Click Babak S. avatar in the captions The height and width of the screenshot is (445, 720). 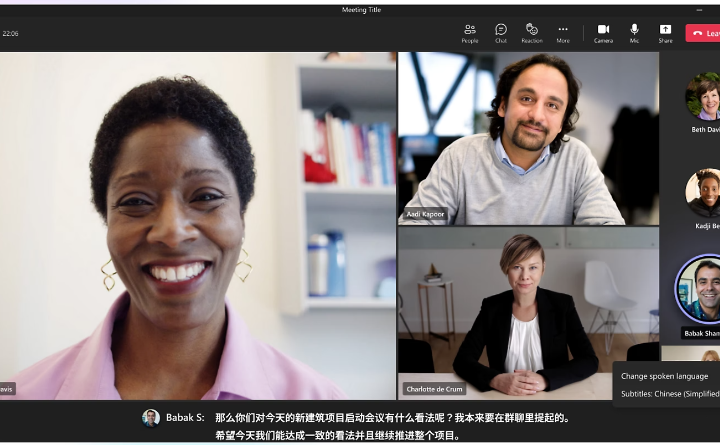[x=150, y=417]
